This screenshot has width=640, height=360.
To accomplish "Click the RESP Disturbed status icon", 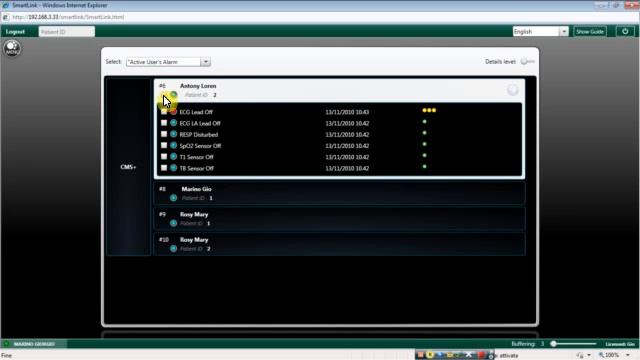I will (173, 134).
